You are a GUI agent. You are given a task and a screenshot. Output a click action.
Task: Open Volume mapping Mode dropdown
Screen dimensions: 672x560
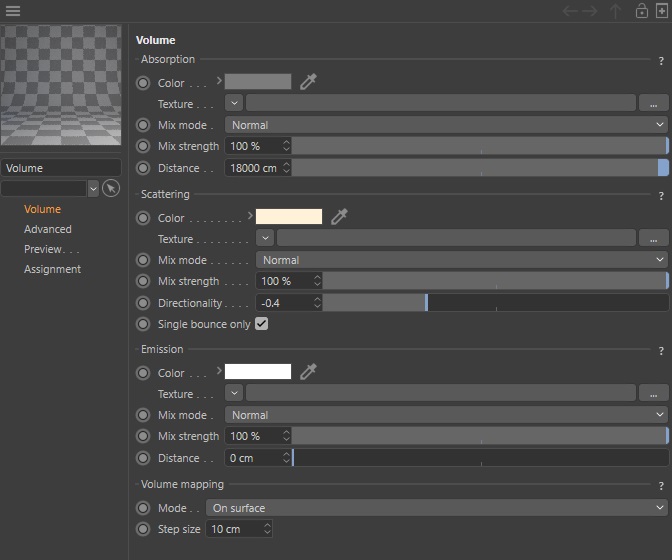coord(437,508)
